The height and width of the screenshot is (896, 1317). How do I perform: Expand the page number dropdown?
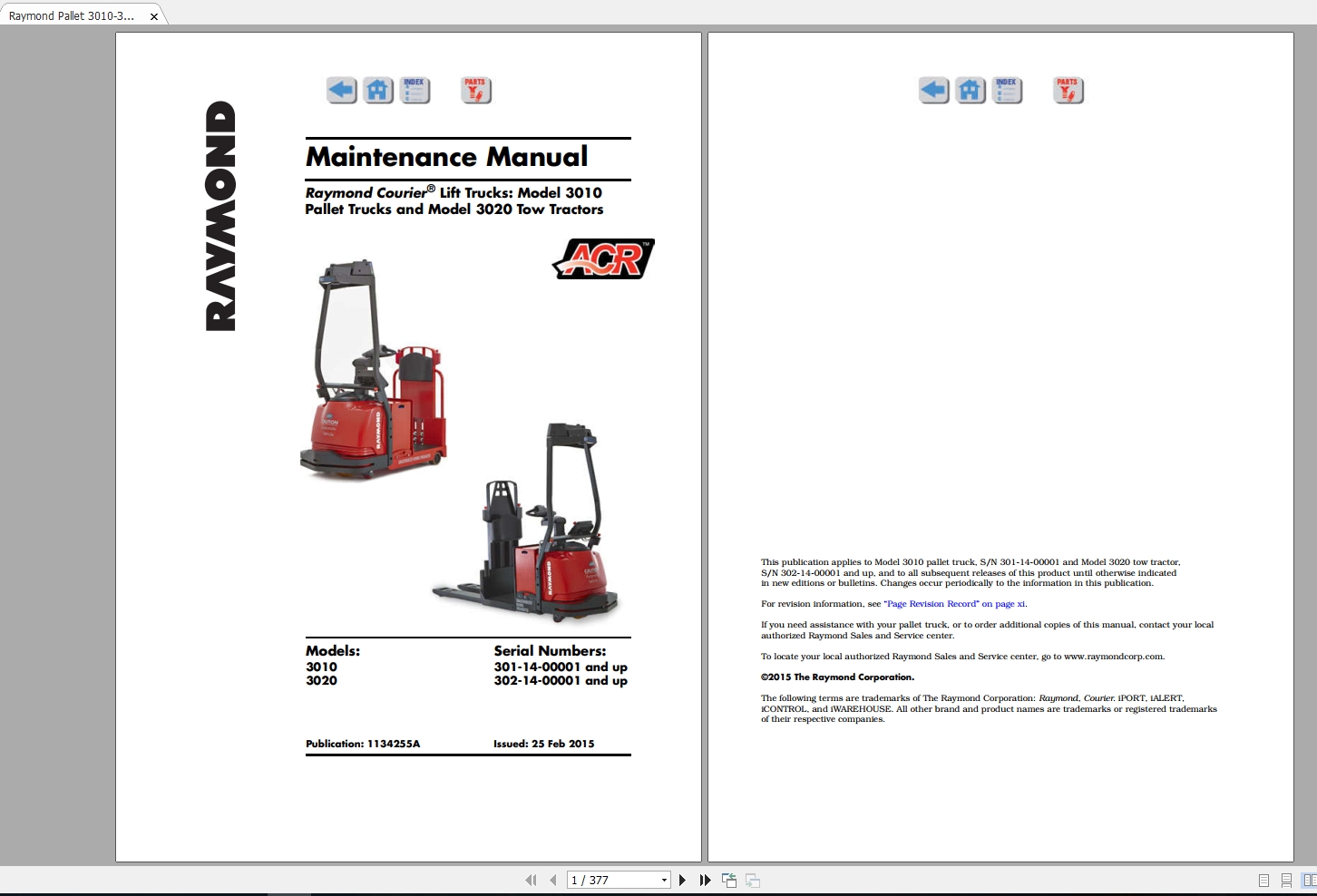[x=664, y=880]
